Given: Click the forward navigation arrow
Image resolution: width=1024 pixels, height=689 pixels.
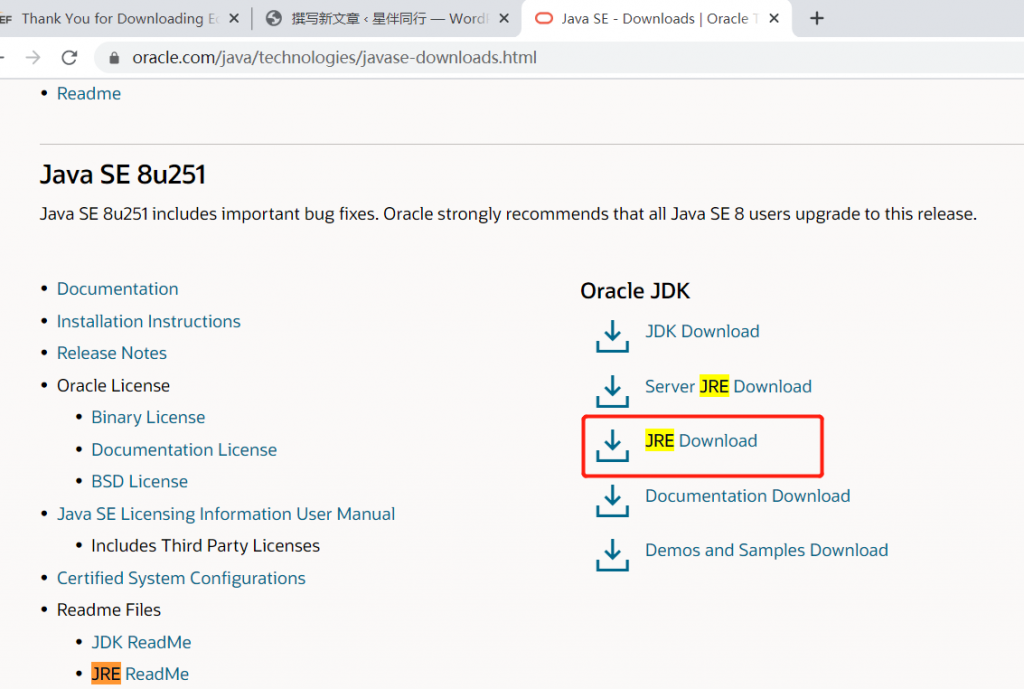Looking at the screenshot, I should click(x=33, y=57).
